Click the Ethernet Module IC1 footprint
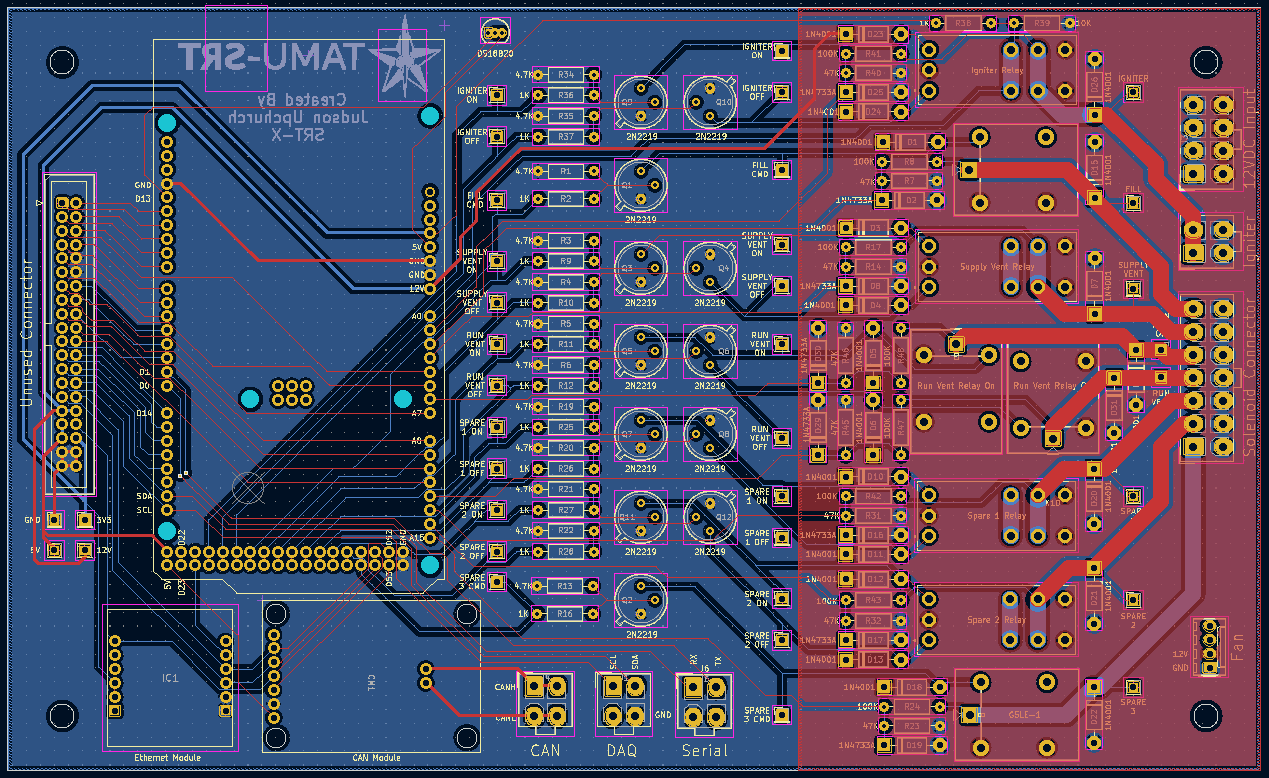The width and height of the screenshot is (1269, 778). (170, 678)
